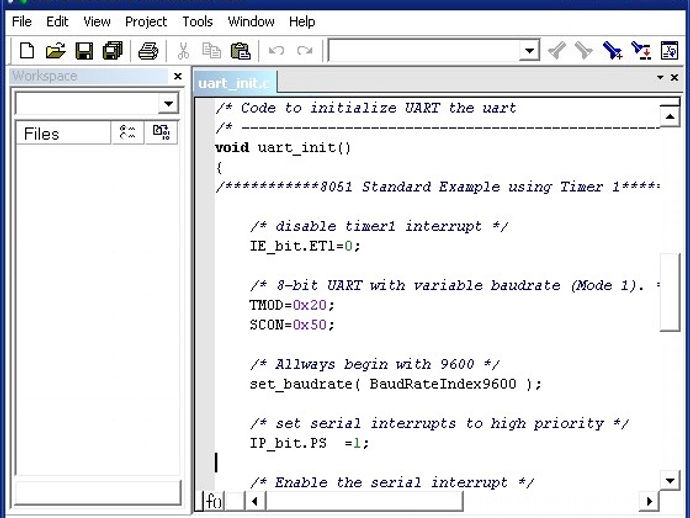Open the Tools menu
Image resolution: width=690 pixels, height=518 pixels.
[198, 22]
